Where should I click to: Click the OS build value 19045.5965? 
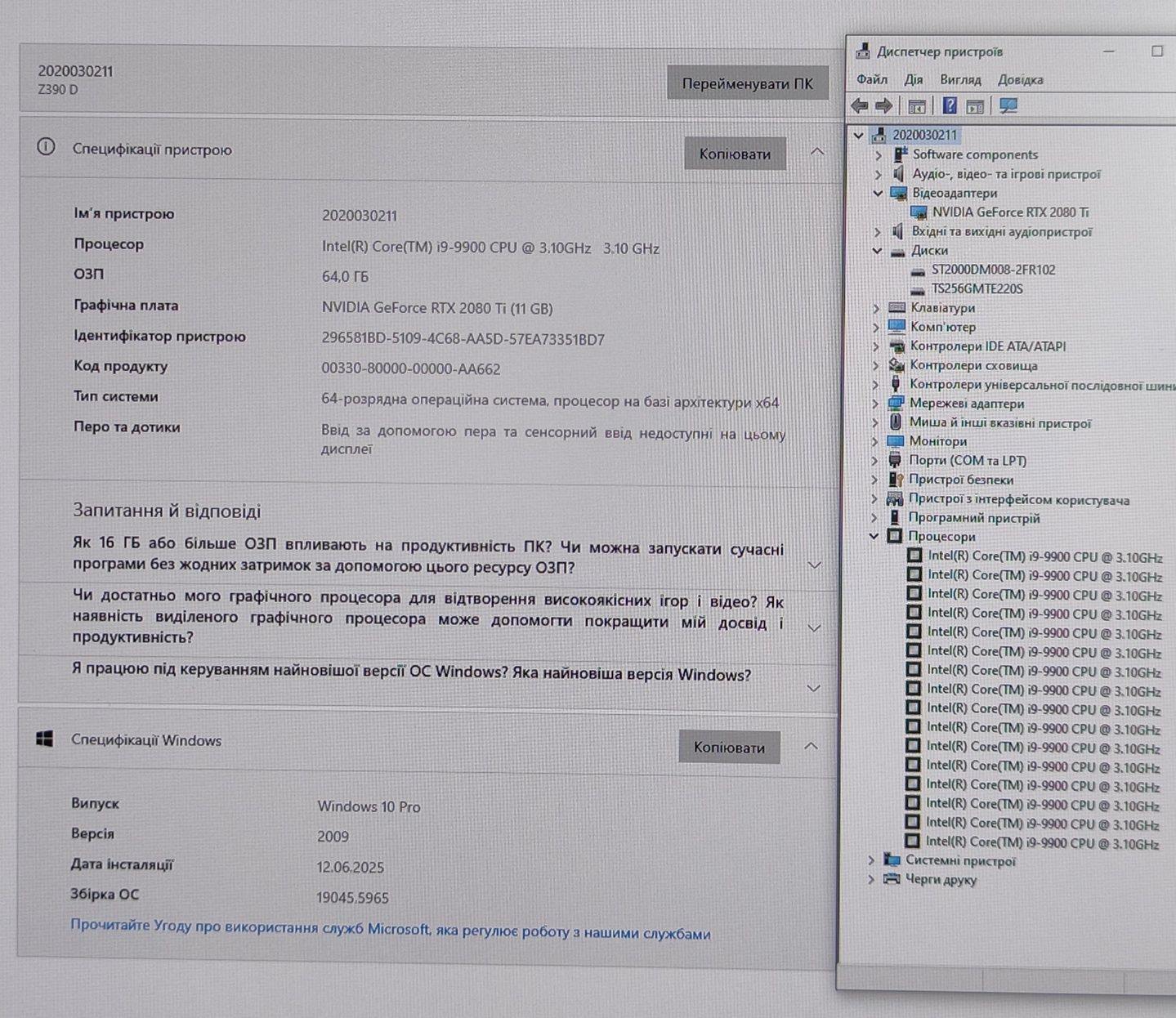pos(353,897)
